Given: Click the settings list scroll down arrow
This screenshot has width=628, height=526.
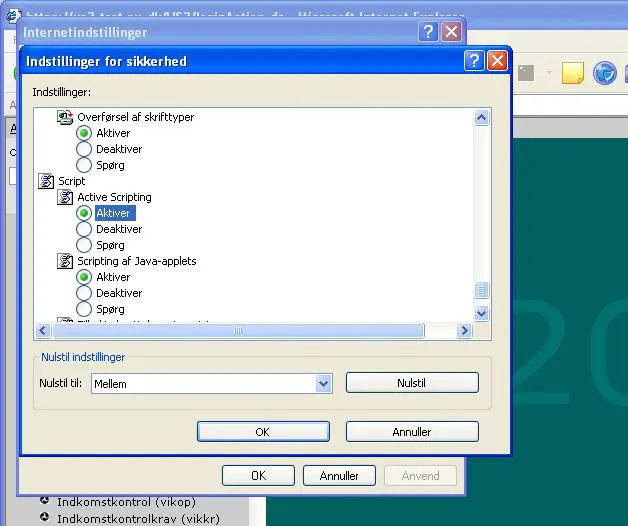Looking at the screenshot, I should [x=481, y=313].
